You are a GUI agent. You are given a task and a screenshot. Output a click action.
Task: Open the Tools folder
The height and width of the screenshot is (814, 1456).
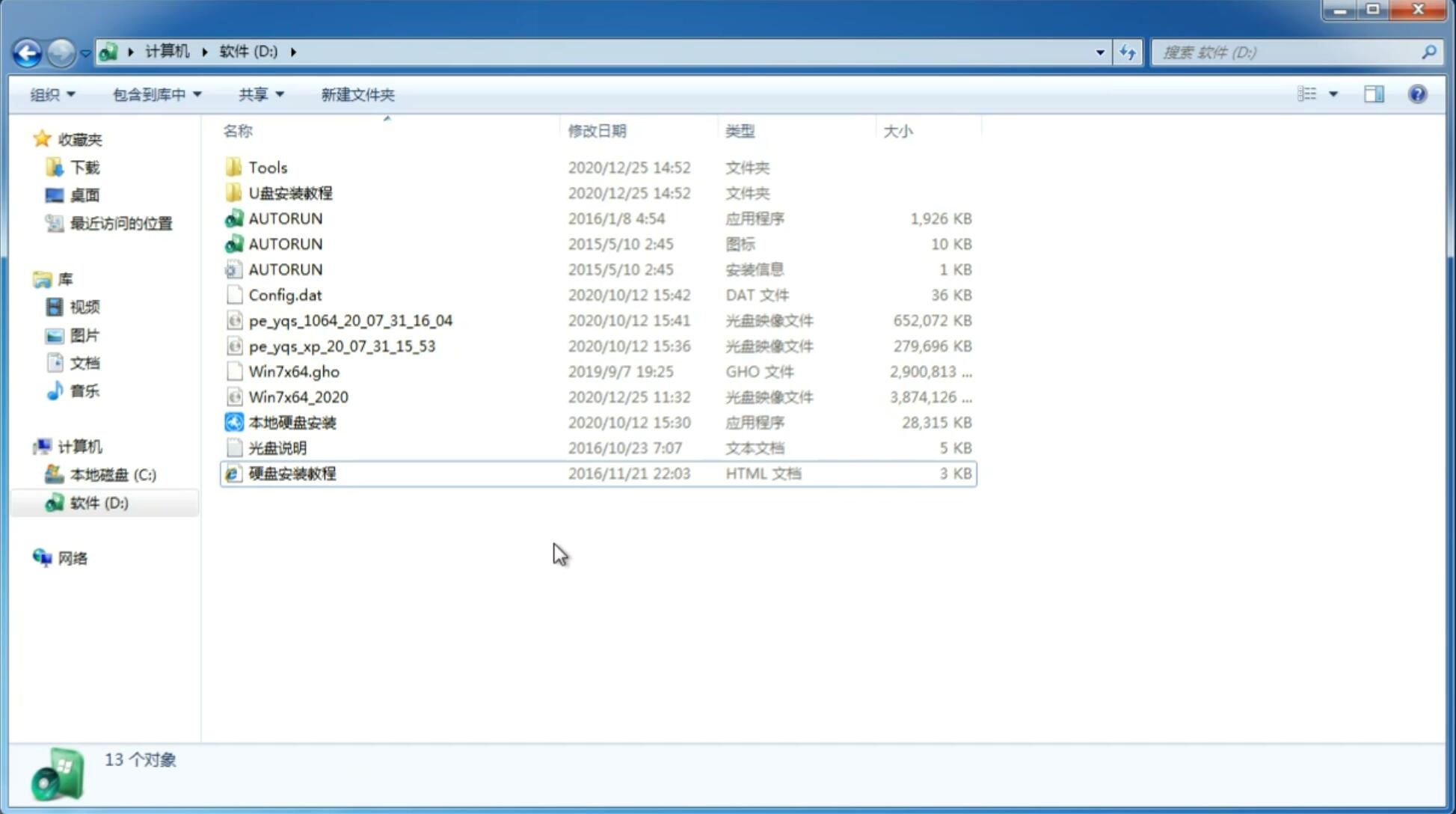click(x=267, y=167)
